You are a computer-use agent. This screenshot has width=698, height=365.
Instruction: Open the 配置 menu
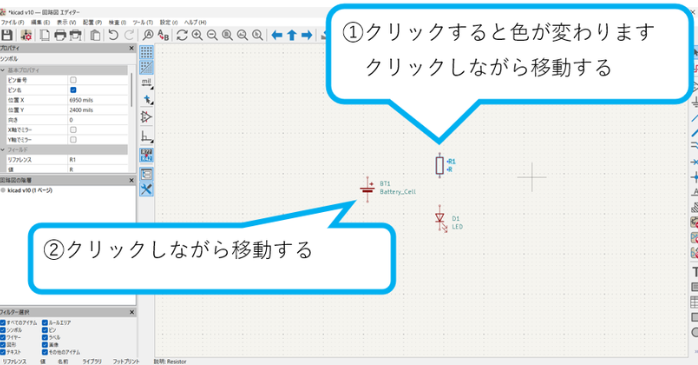(92, 22)
